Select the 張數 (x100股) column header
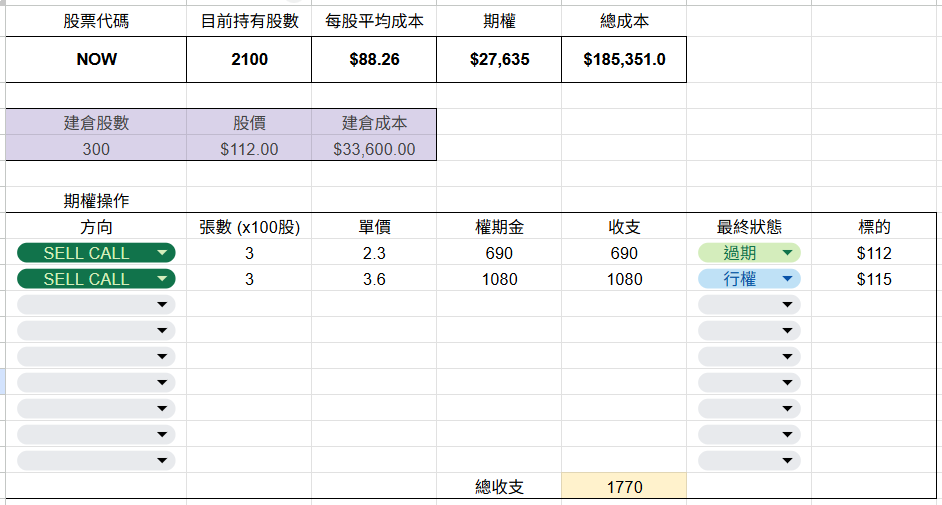Screen dimensions: 942x505 point(249,226)
